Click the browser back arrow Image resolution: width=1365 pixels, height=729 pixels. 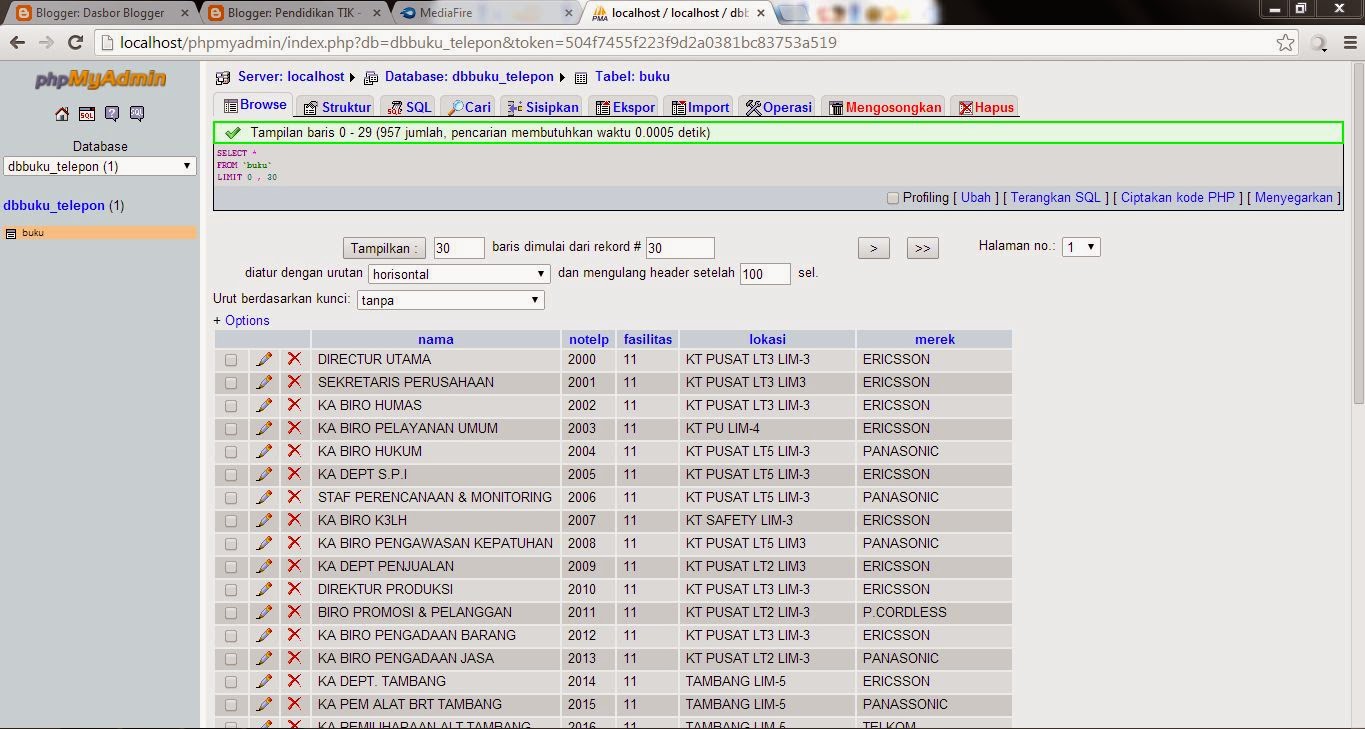tap(17, 43)
